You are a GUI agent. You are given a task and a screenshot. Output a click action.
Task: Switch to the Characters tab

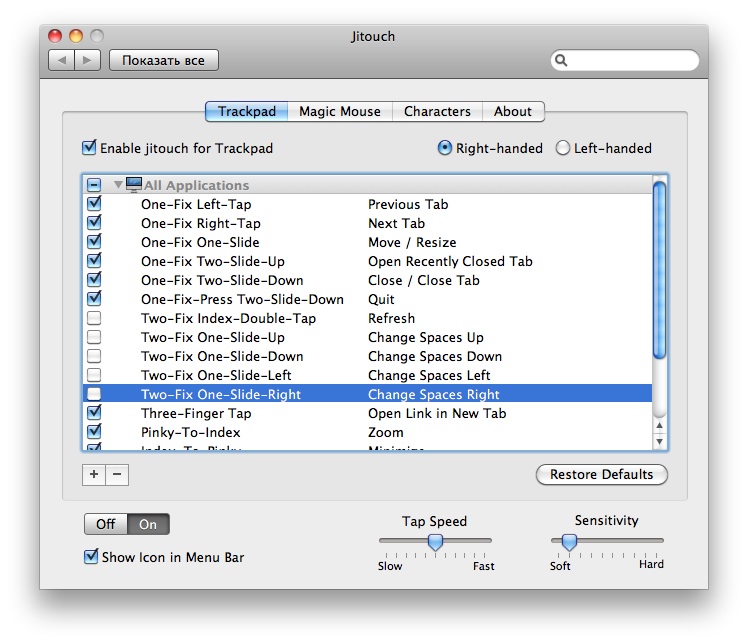point(437,112)
